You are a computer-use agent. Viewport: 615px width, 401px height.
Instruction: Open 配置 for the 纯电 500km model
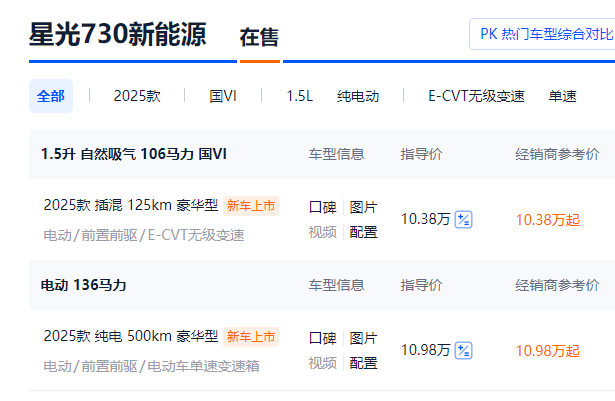363,362
